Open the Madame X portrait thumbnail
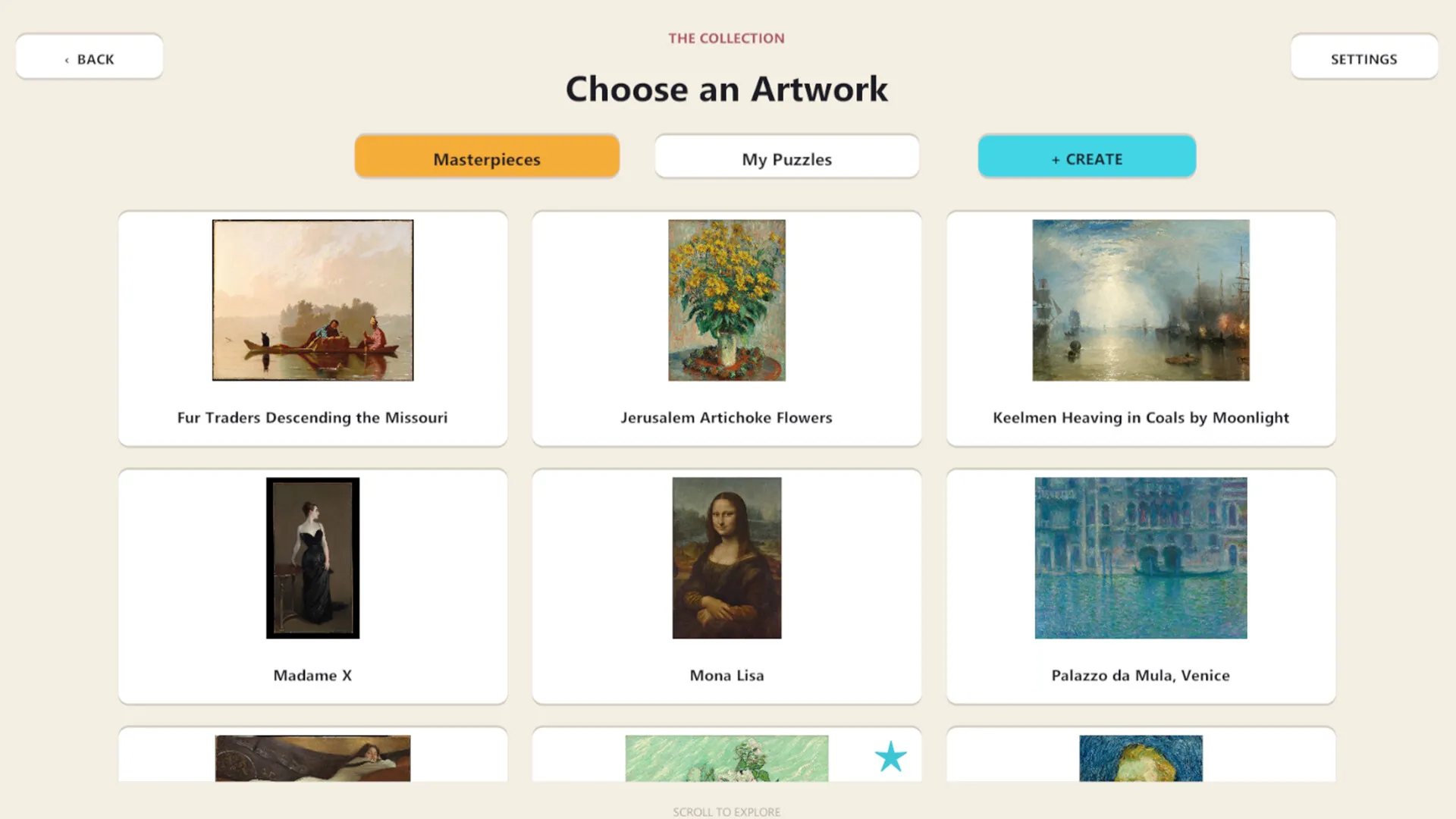1456x819 pixels. pyautogui.click(x=312, y=558)
